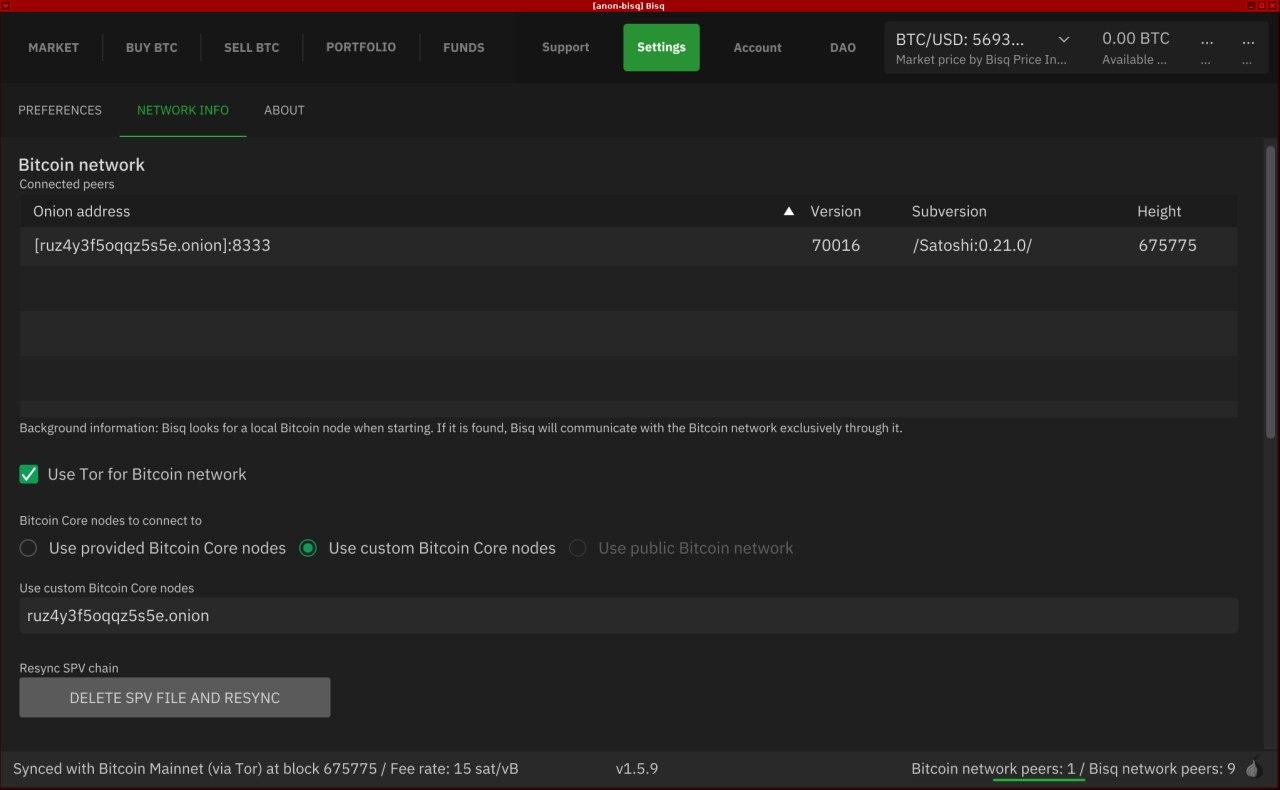Click the /Satoshi:0.21.0/ subversion cell
Viewport: 1280px width, 790px height.
[x=972, y=245]
